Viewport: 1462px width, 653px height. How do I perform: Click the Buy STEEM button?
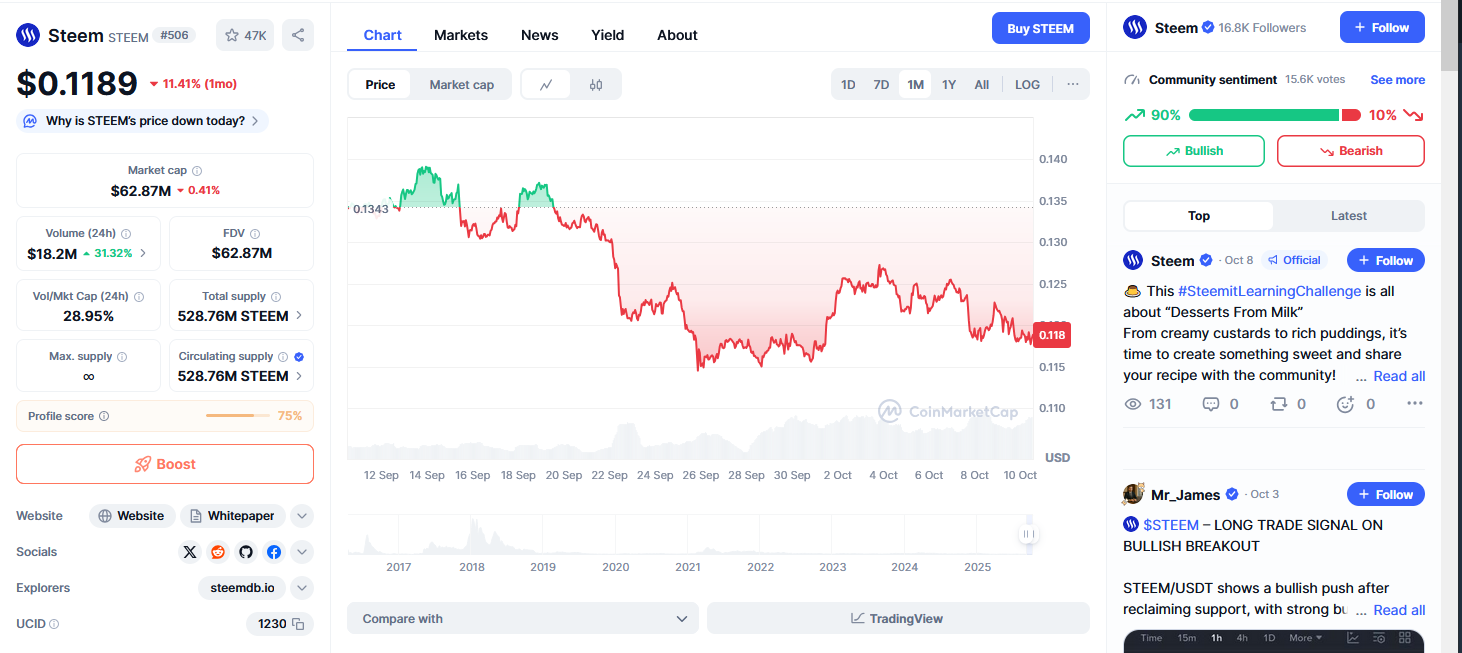1040,28
